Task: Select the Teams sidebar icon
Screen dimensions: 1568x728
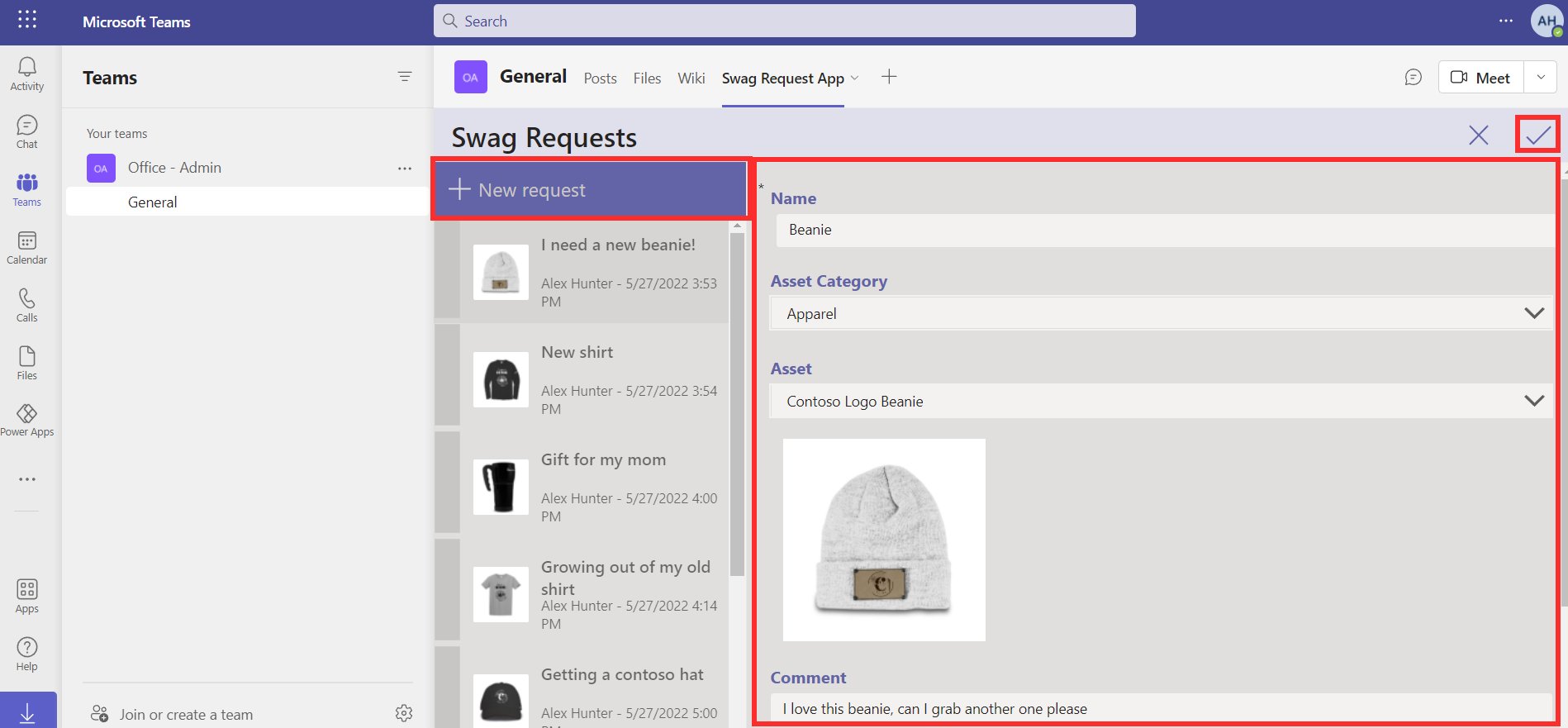Action: point(27,190)
